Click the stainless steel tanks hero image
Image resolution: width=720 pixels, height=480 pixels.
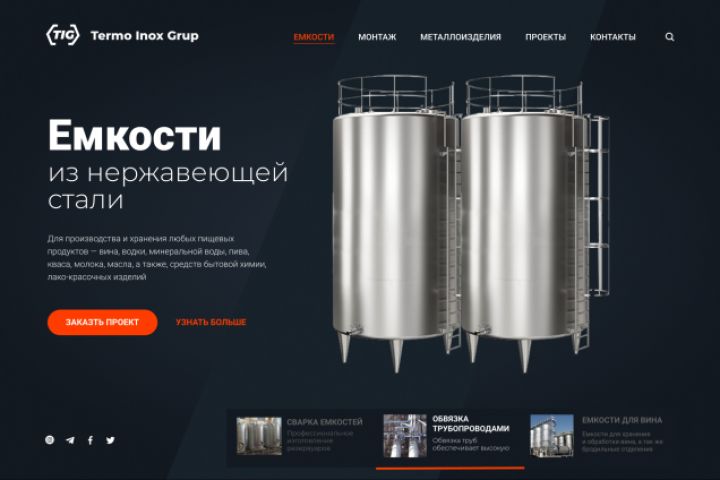471,224
